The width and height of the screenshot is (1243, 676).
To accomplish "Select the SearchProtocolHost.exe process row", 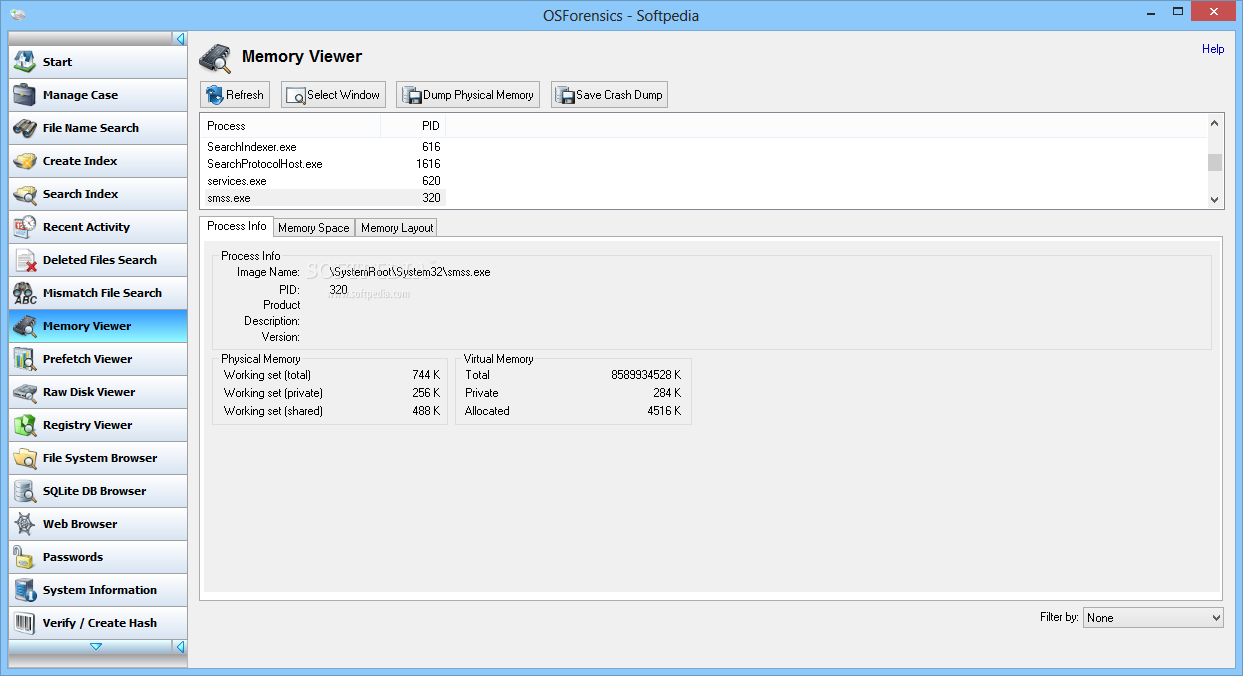I will [x=323, y=164].
